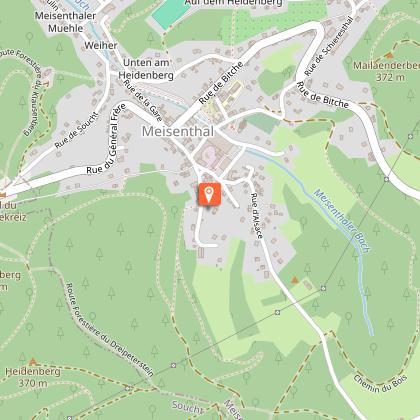
Task: Click the Meisenthal town label
Action: (178, 131)
